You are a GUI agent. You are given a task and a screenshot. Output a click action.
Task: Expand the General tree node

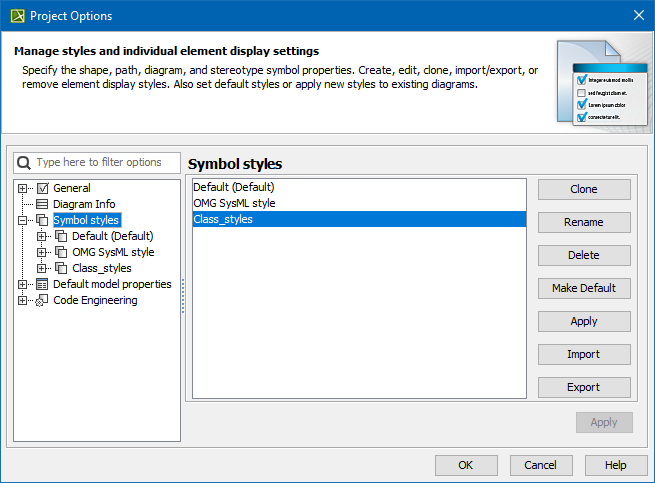click(23, 188)
